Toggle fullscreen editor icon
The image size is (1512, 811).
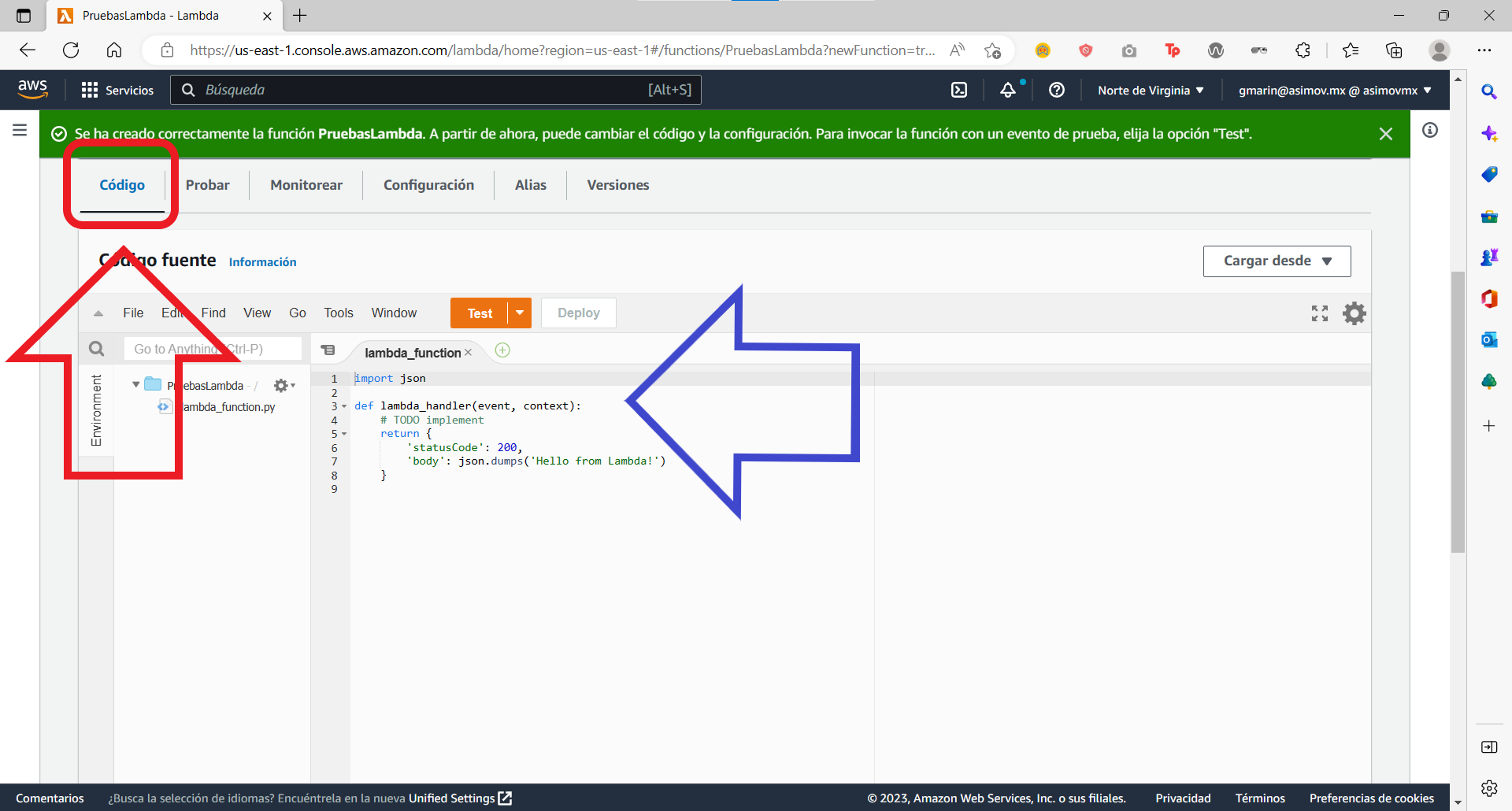pyautogui.click(x=1320, y=313)
